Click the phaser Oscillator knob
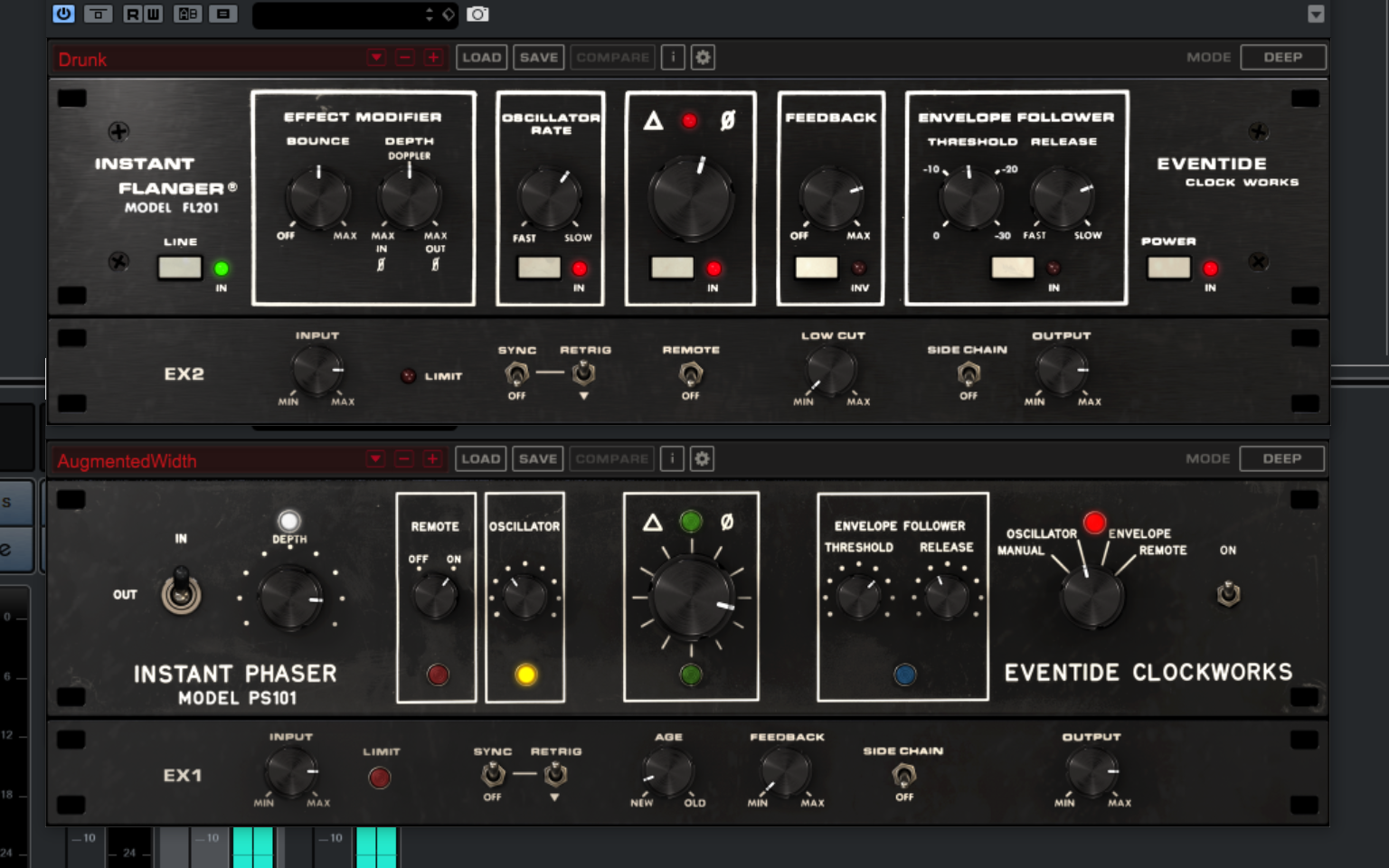 click(x=525, y=597)
